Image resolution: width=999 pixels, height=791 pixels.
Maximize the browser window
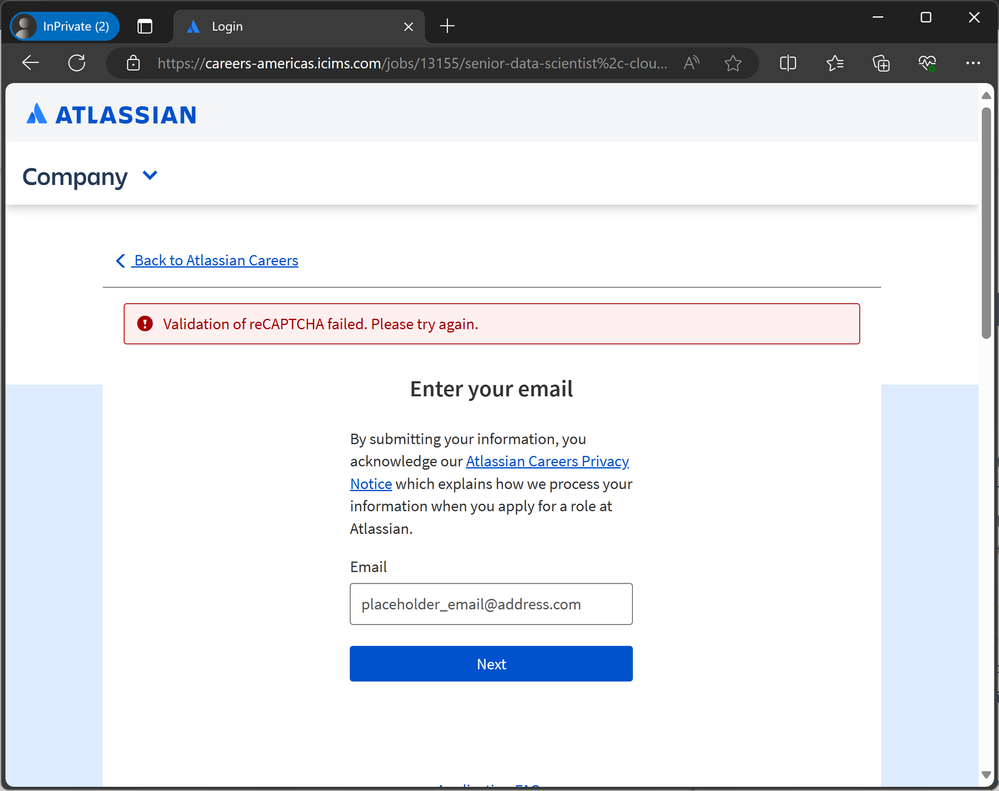[926, 17]
